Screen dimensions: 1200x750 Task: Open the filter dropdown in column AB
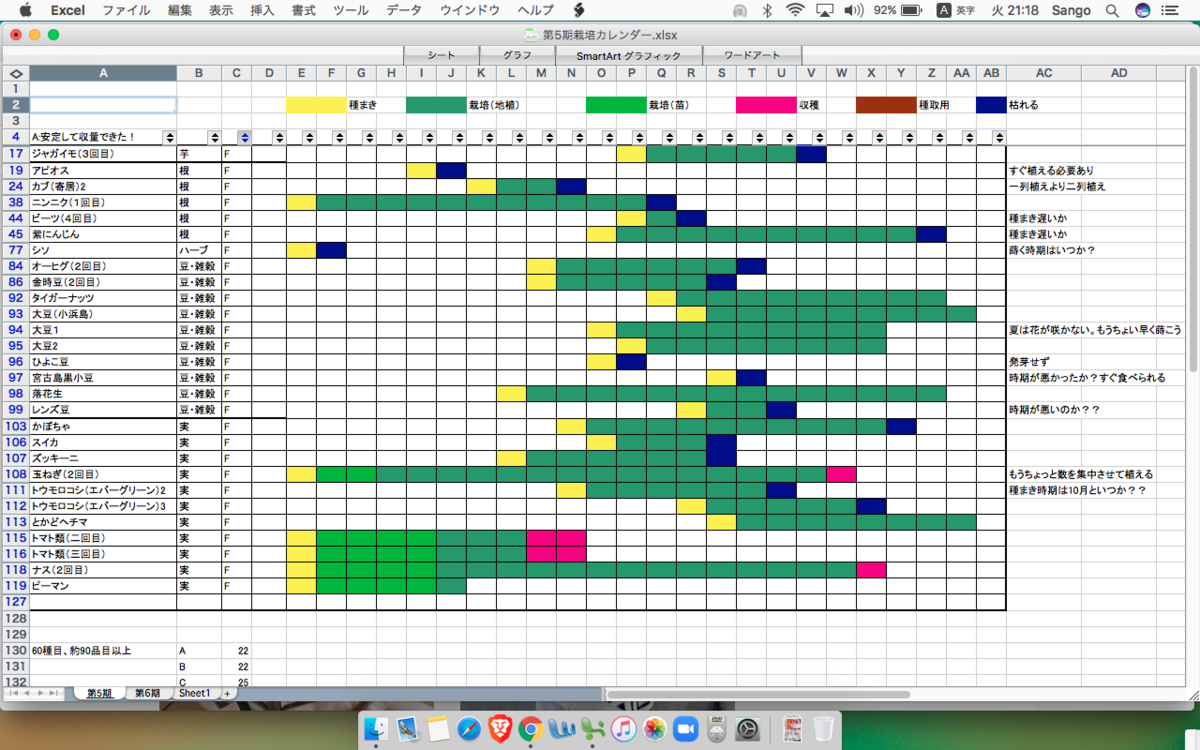tap(1000, 137)
